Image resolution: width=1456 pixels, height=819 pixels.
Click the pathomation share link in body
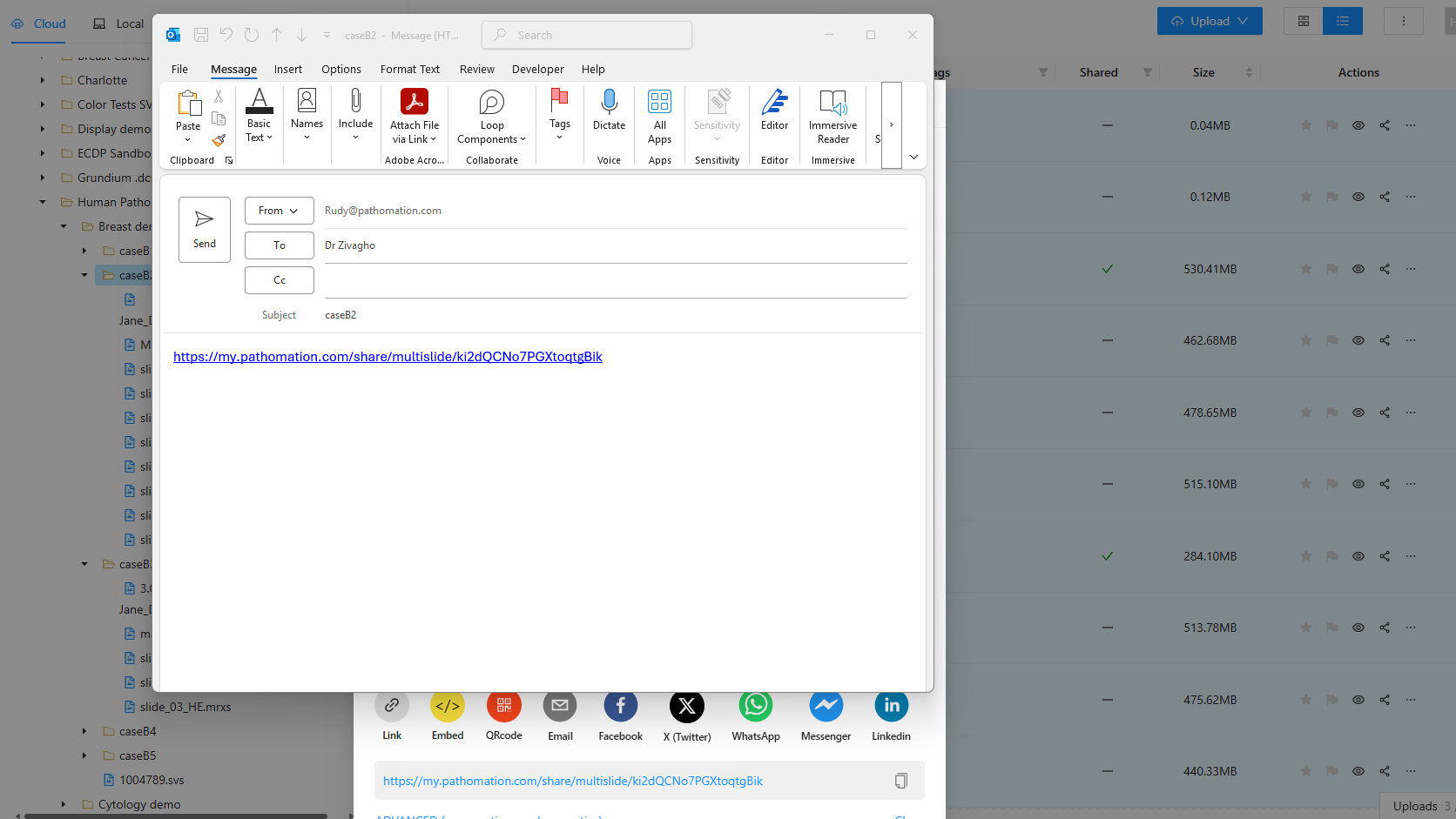[x=388, y=357]
